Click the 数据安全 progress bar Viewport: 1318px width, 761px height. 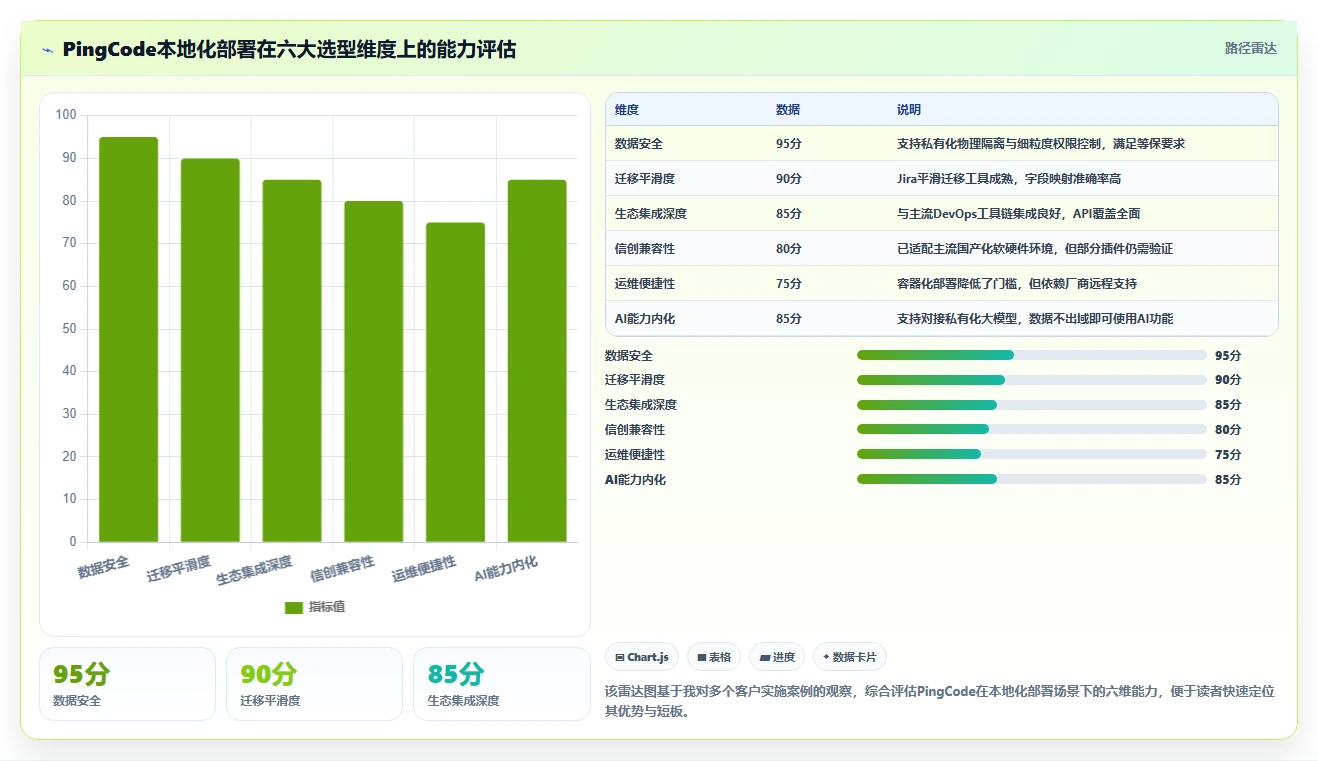coord(1032,355)
